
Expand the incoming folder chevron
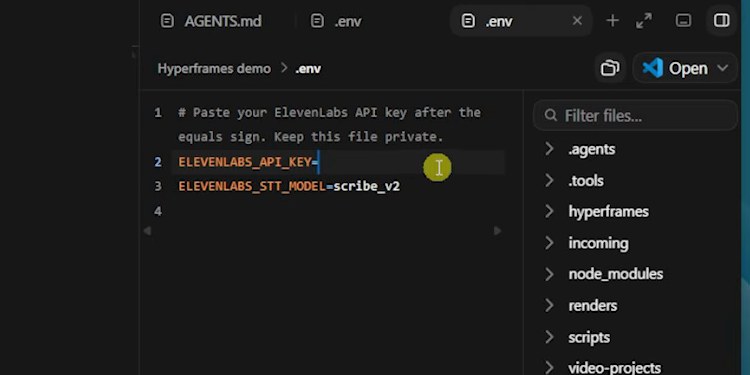click(x=550, y=243)
